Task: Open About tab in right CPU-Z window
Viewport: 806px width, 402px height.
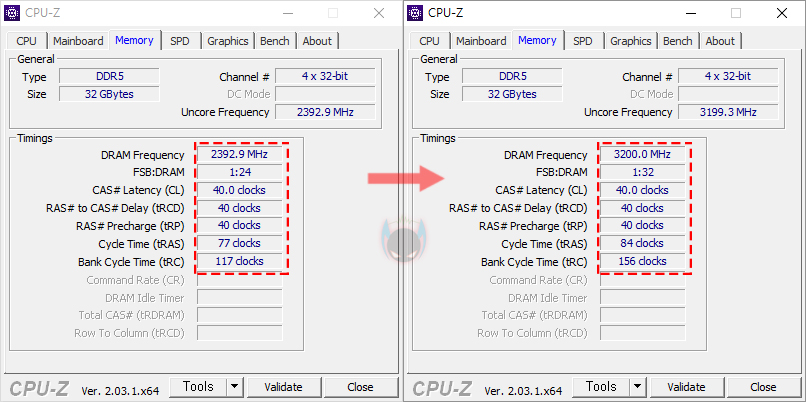Action: tap(720, 41)
